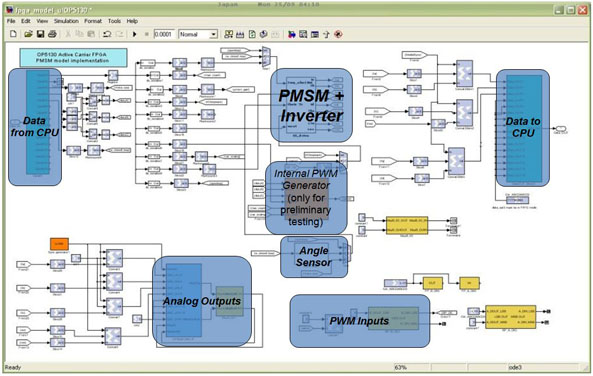Open the File menu
593x376 pixels.
(11, 21)
